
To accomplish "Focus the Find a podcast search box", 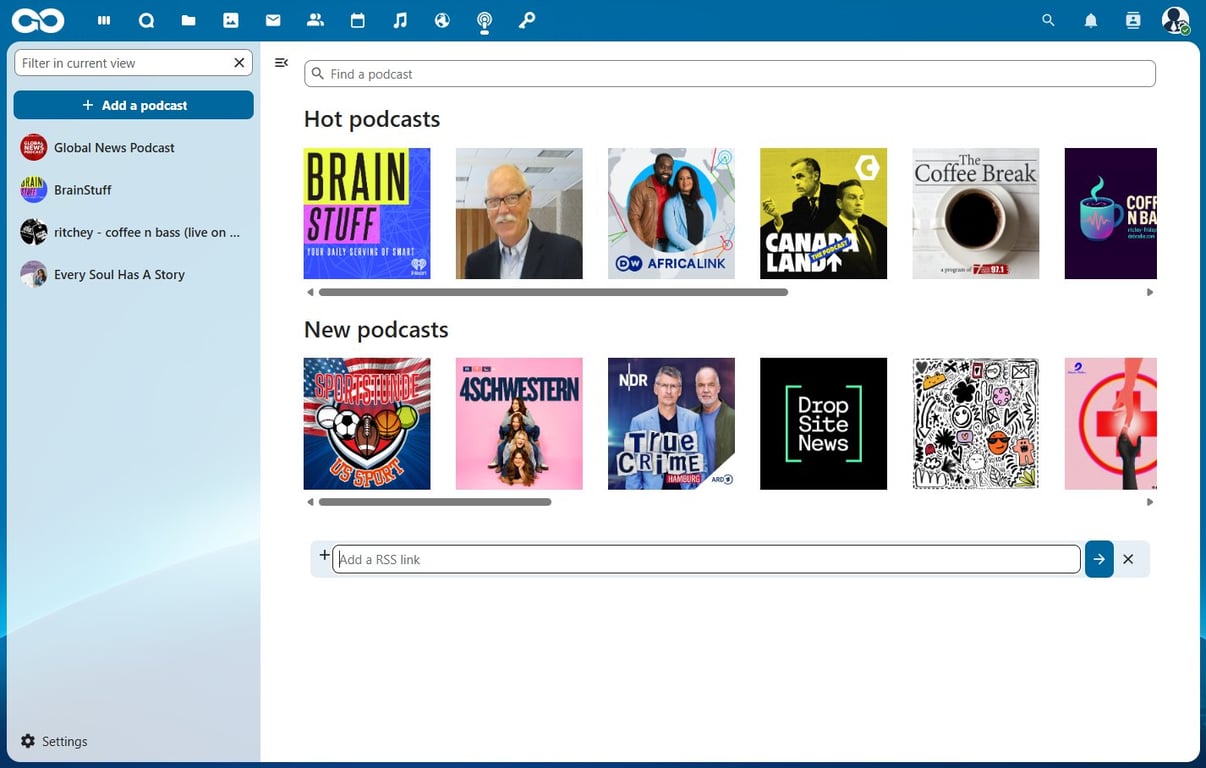I will coord(730,74).
